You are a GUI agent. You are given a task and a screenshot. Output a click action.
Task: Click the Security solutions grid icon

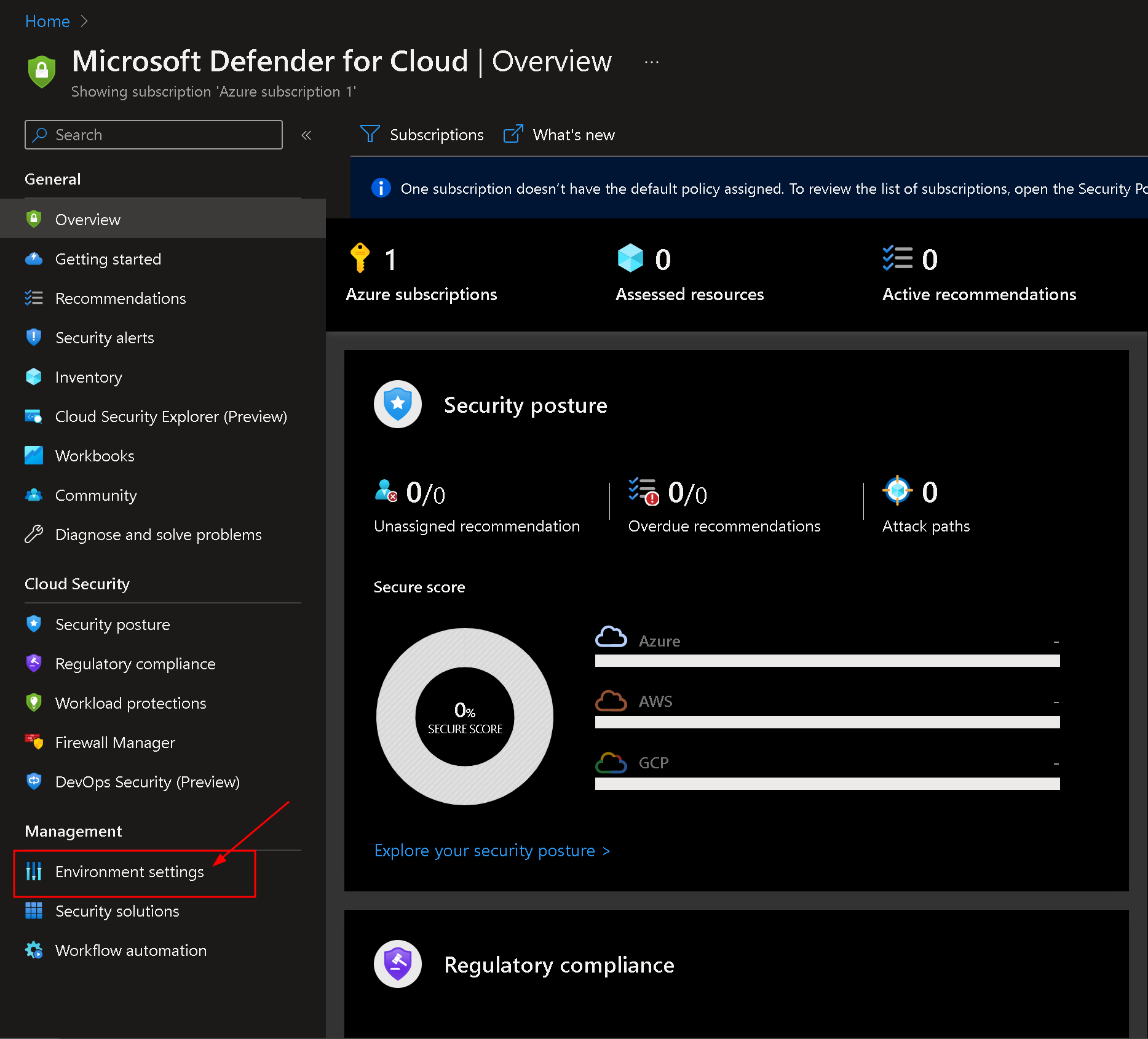point(34,911)
